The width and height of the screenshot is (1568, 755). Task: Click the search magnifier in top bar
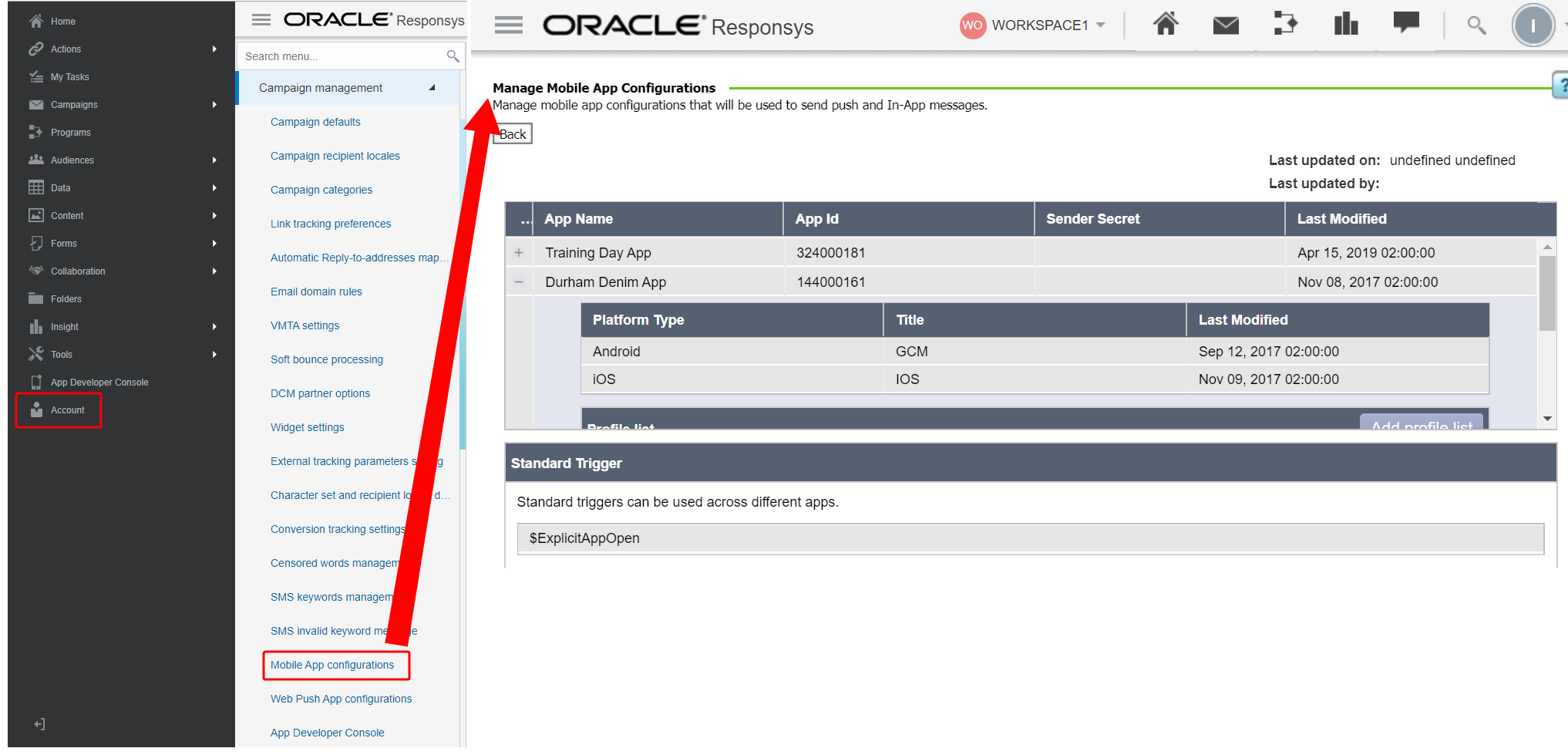[1476, 25]
